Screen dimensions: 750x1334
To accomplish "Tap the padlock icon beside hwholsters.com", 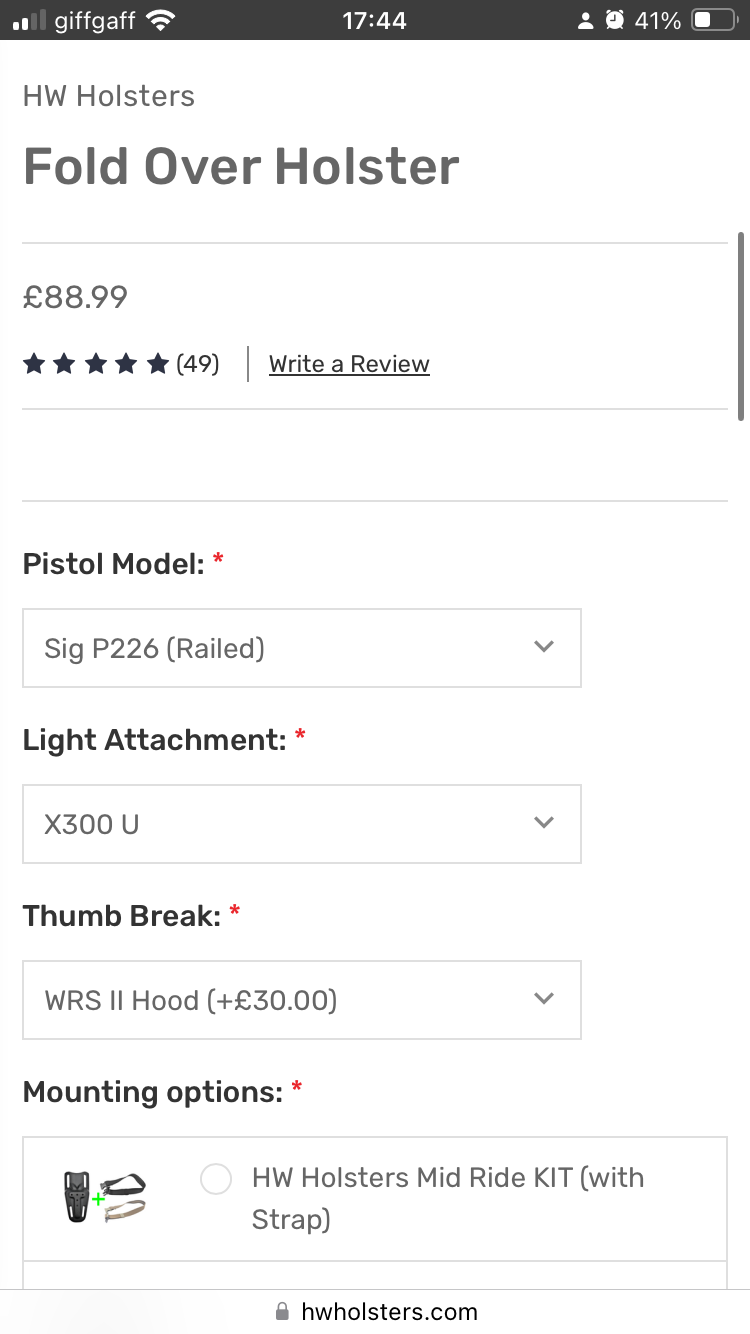I will click(282, 1311).
